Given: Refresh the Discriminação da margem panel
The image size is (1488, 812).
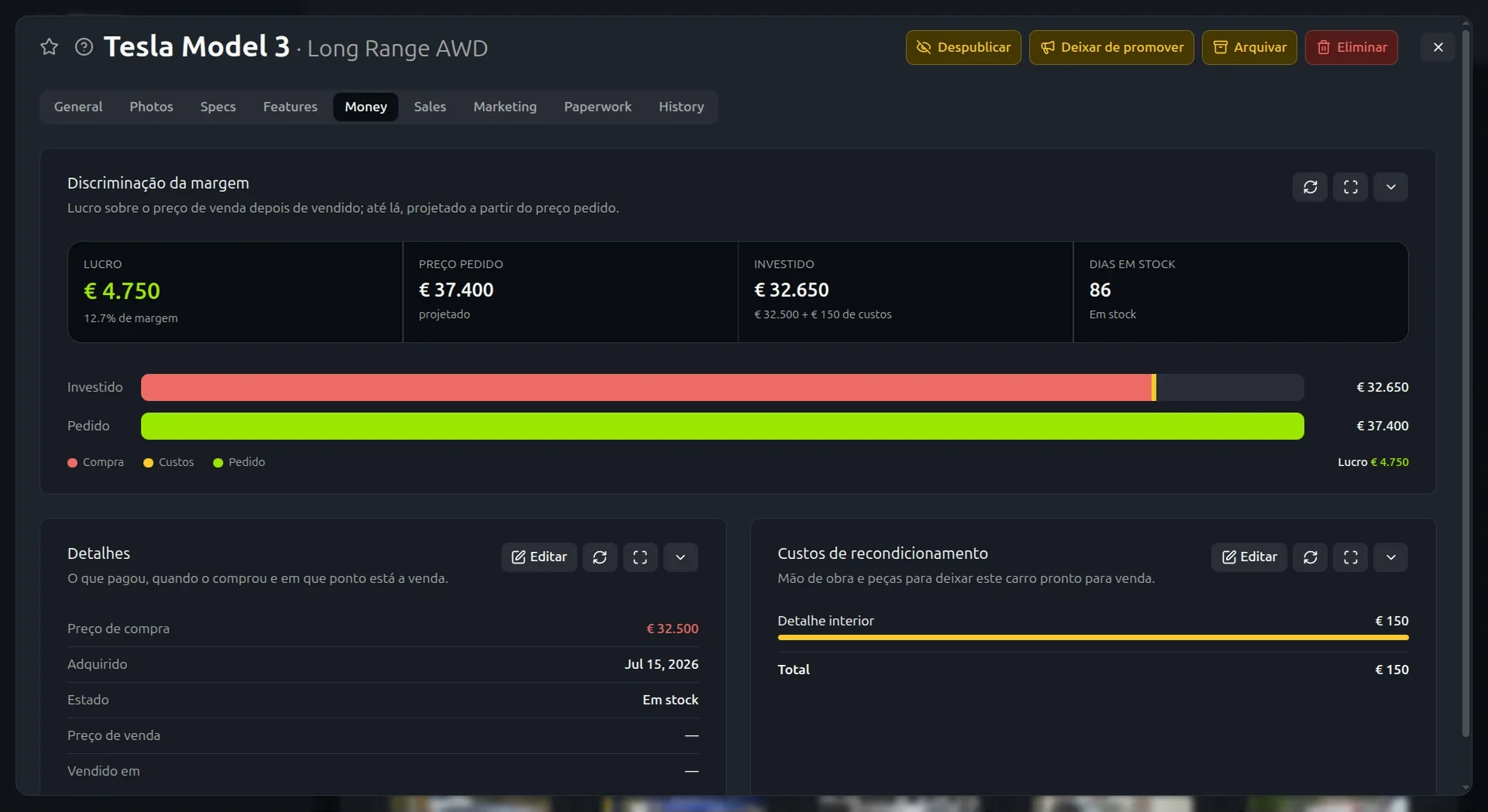Looking at the screenshot, I should click(1310, 187).
